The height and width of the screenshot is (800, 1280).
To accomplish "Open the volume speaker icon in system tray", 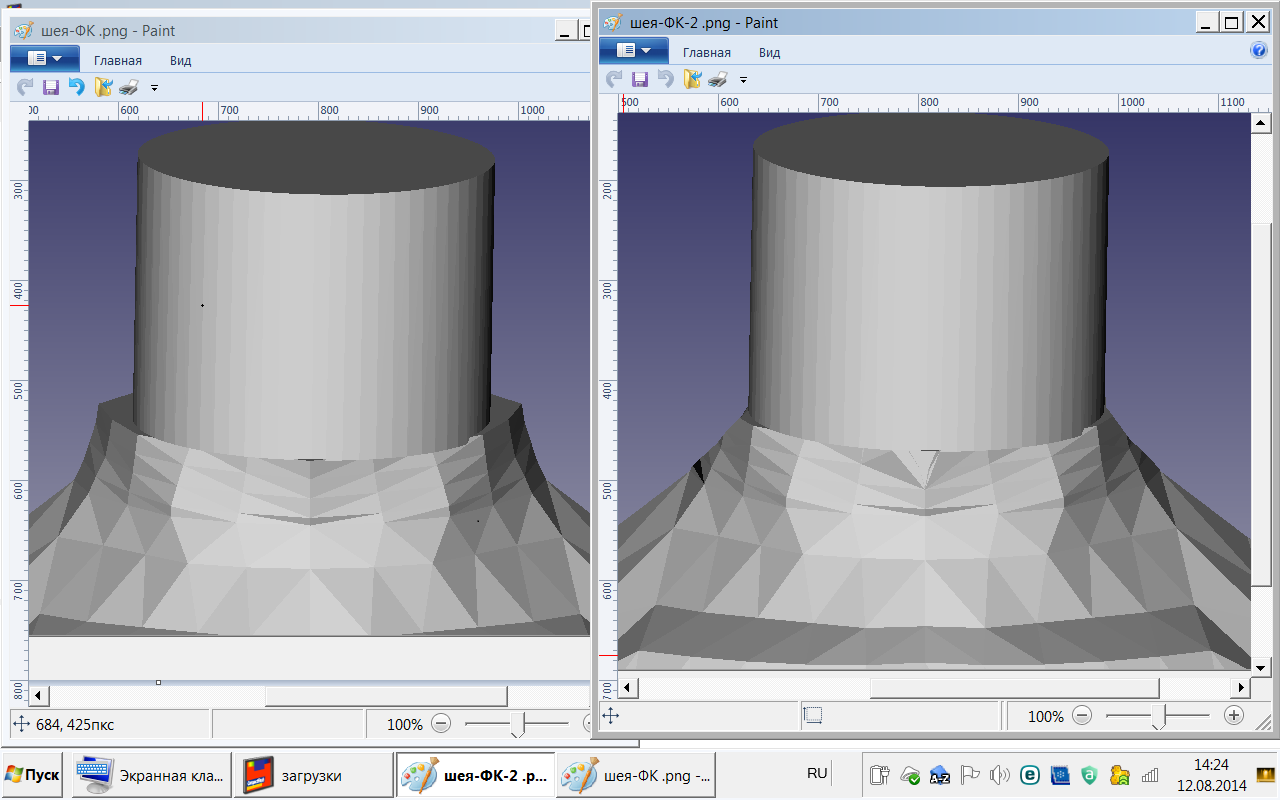I will click(998, 775).
